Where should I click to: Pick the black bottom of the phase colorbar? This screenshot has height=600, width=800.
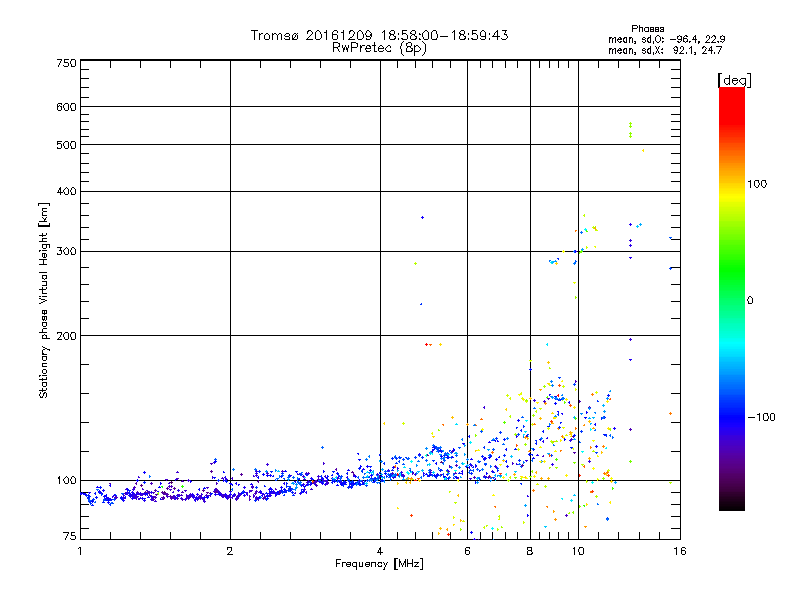coord(732,503)
